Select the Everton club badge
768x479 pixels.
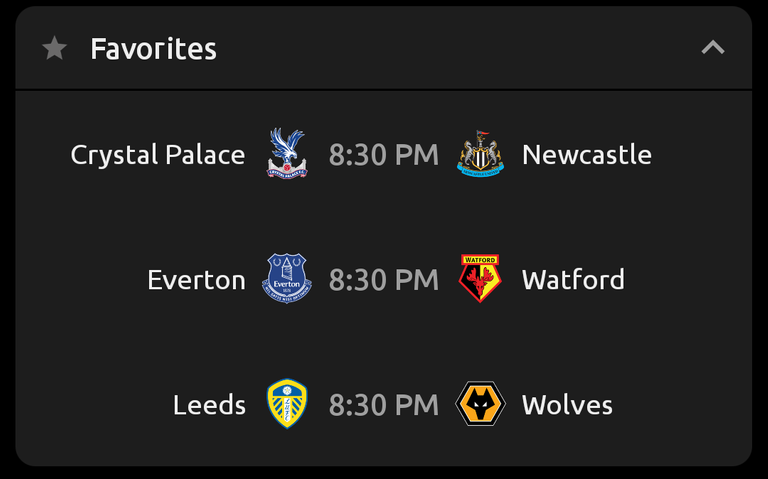click(287, 279)
